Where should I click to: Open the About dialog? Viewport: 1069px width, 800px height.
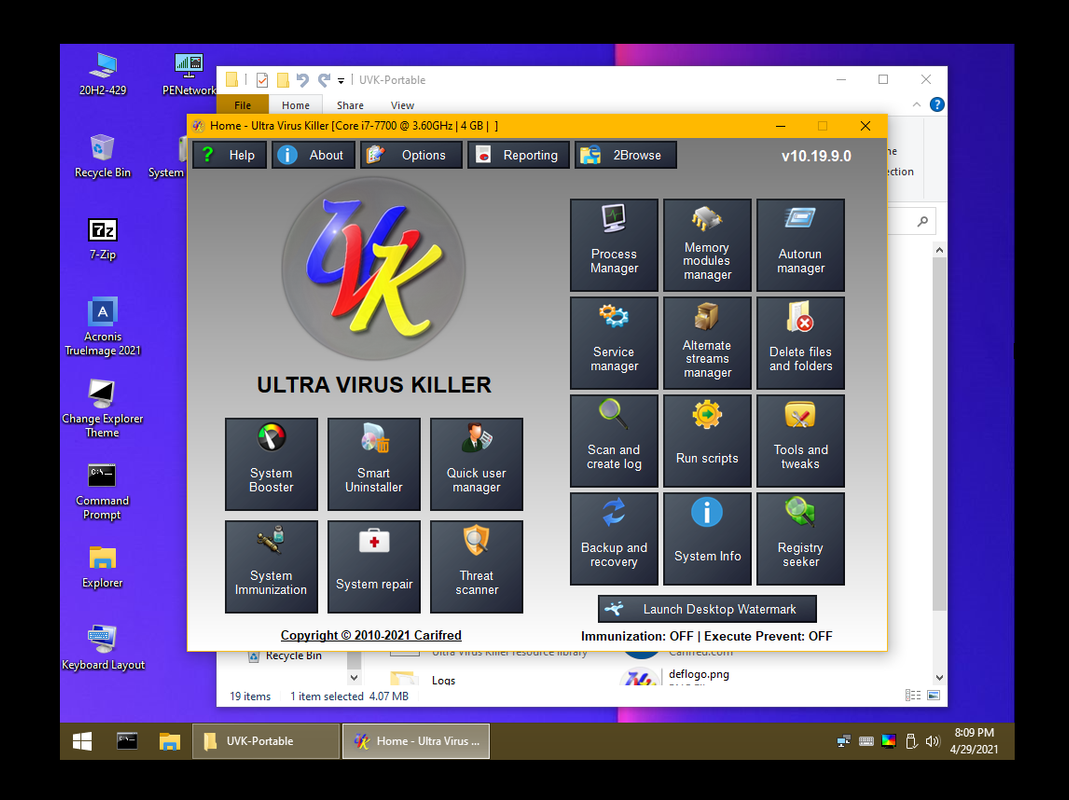click(314, 155)
